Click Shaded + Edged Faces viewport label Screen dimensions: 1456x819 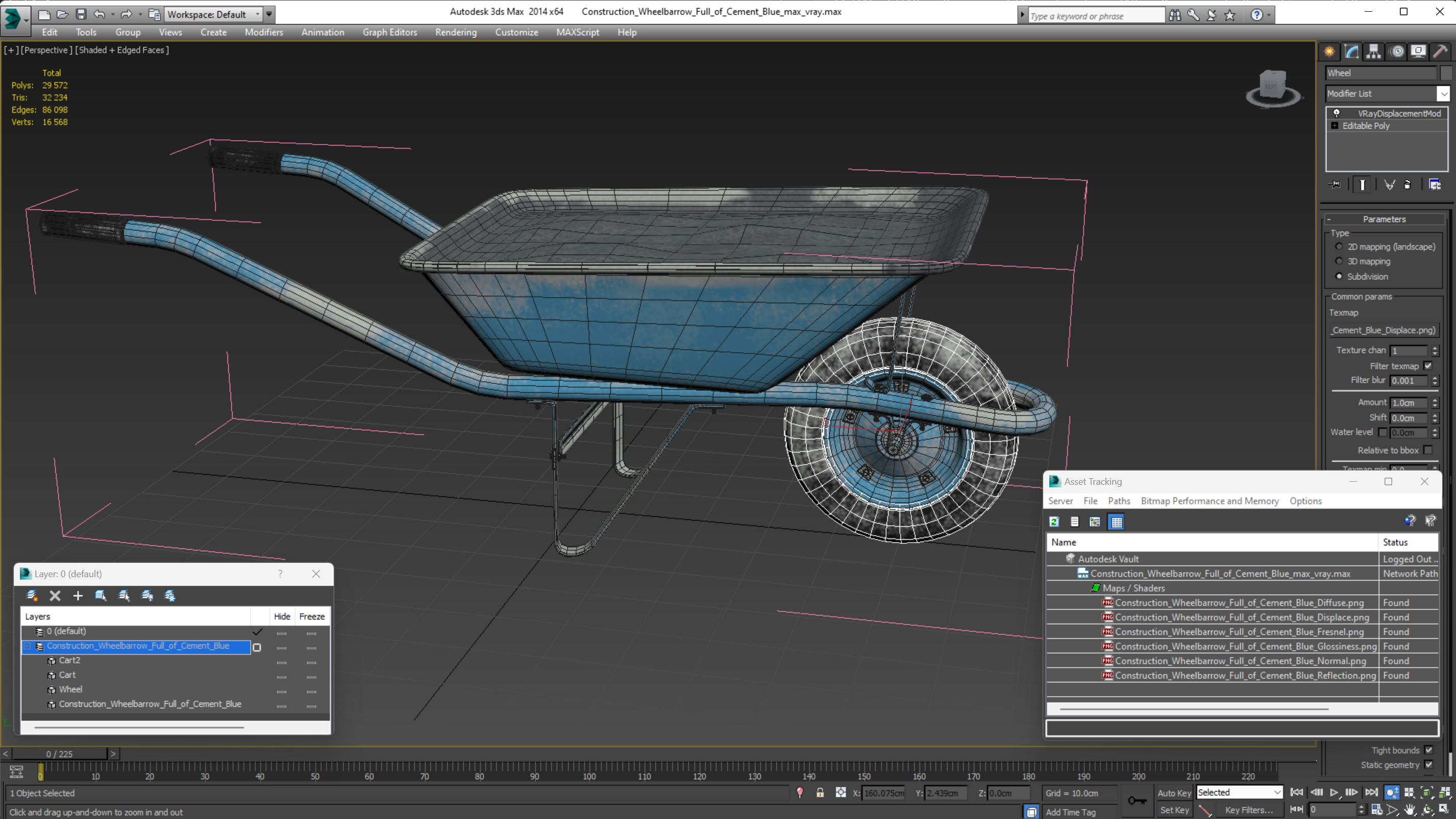[122, 49]
